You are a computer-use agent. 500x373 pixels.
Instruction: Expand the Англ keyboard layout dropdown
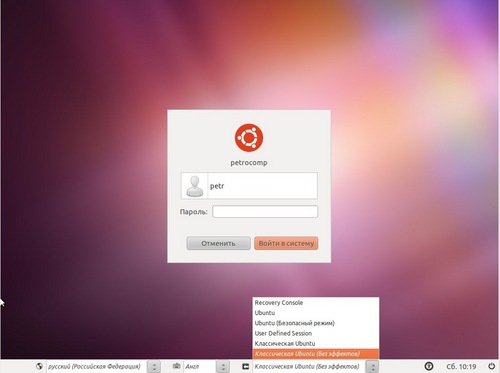pyautogui.click(x=223, y=367)
